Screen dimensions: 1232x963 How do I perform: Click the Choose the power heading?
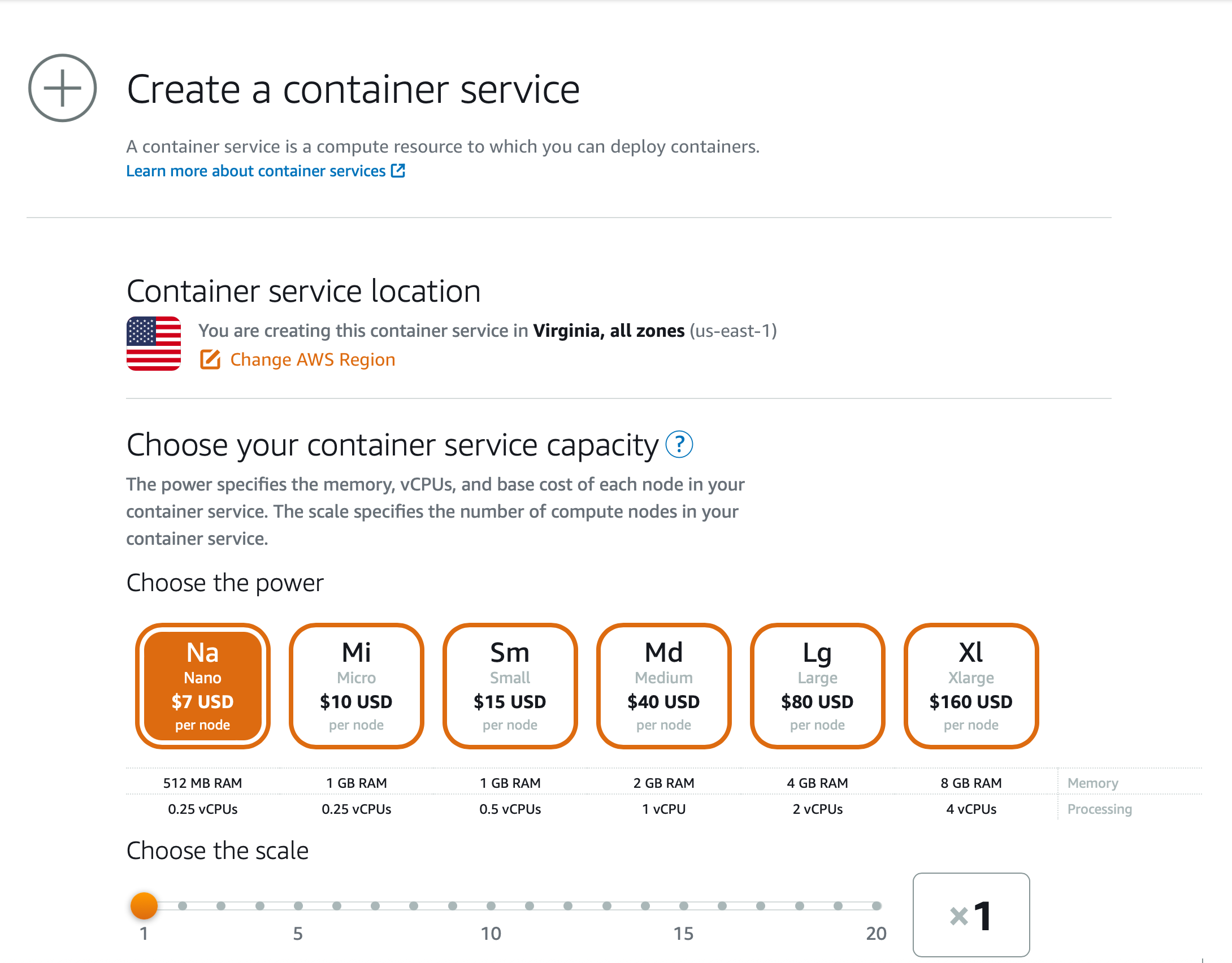(225, 583)
